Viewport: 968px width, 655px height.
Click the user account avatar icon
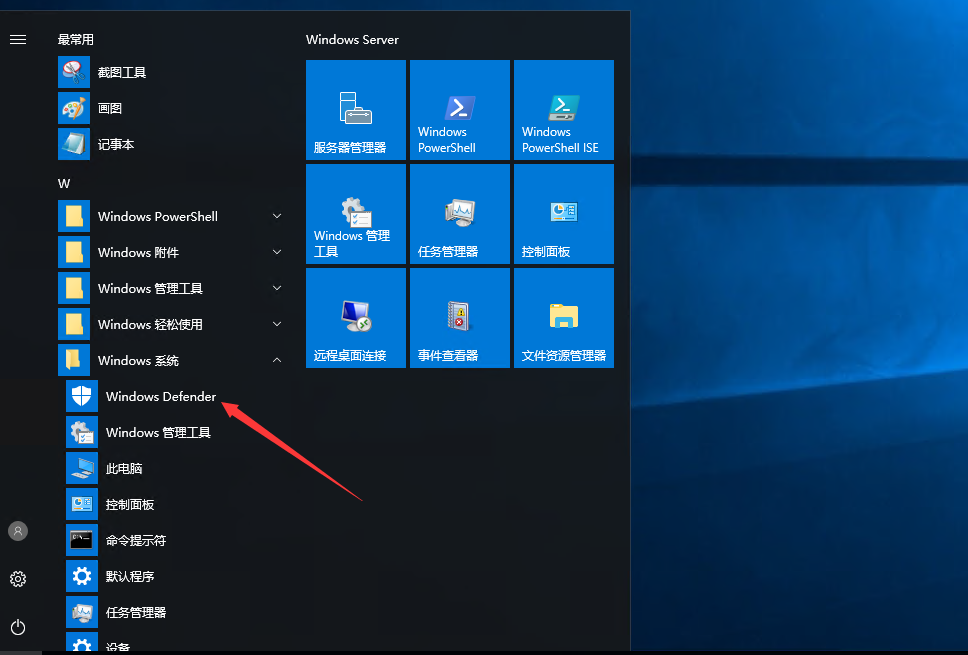(x=18, y=531)
